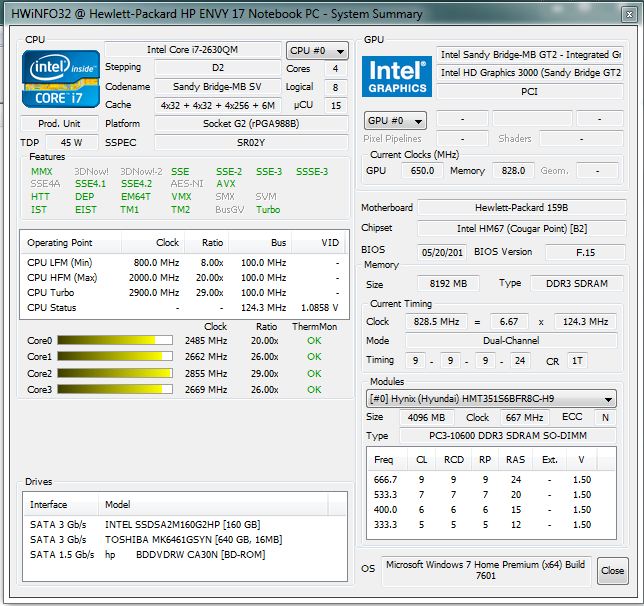Open the GPU #0 selector dropdown

tap(395, 121)
